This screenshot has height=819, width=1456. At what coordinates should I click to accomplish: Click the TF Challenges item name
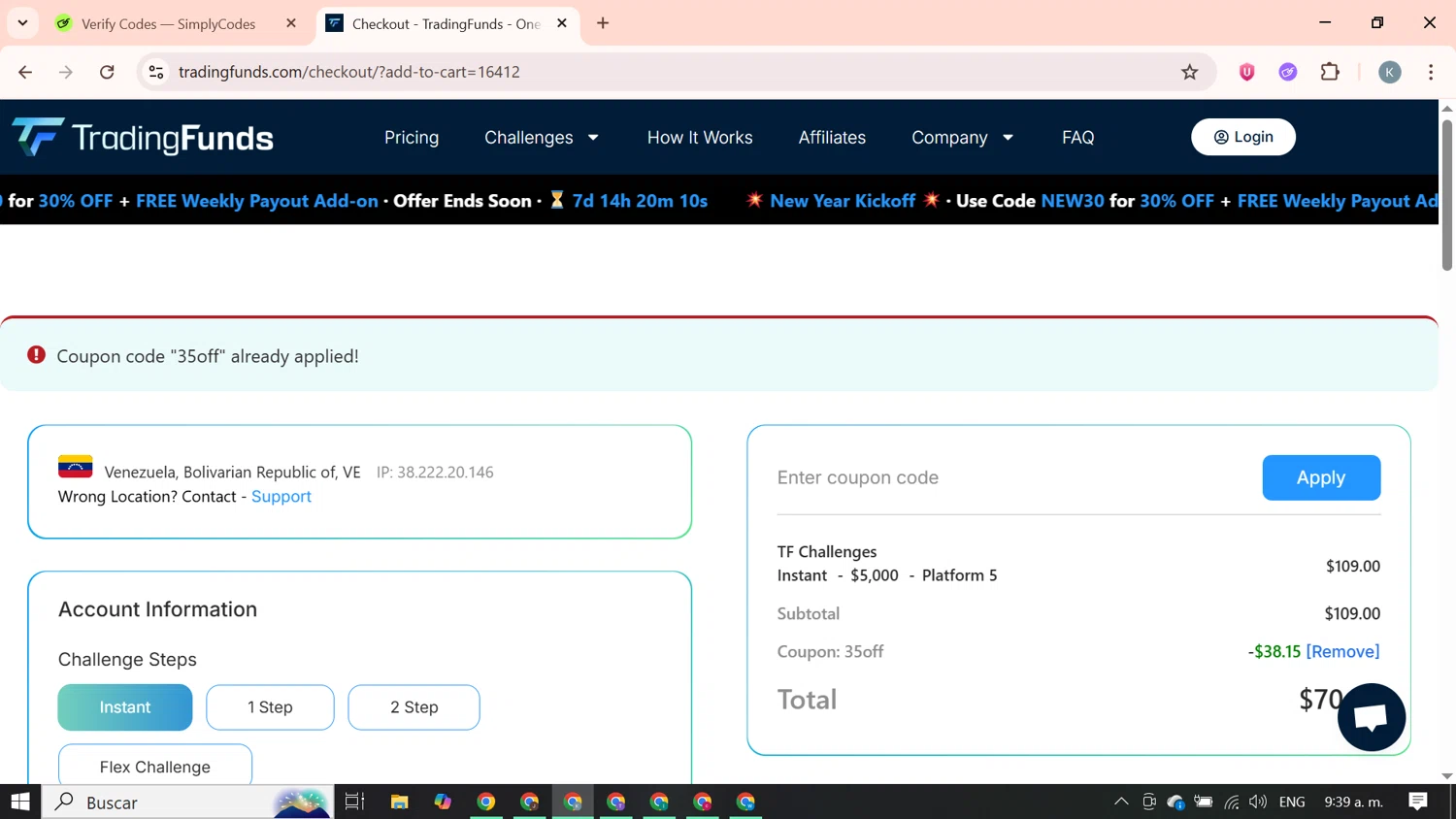[827, 551]
